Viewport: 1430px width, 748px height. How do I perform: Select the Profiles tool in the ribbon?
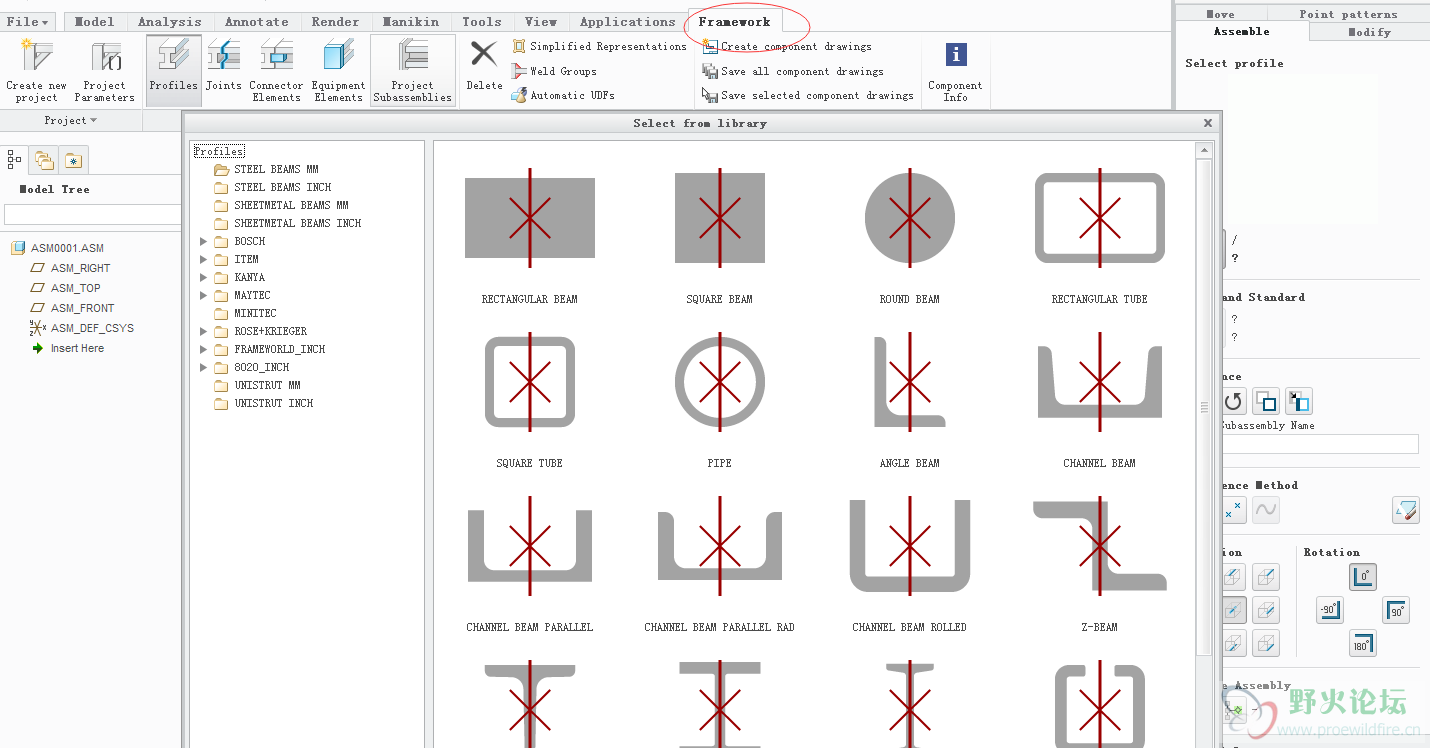coord(174,70)
